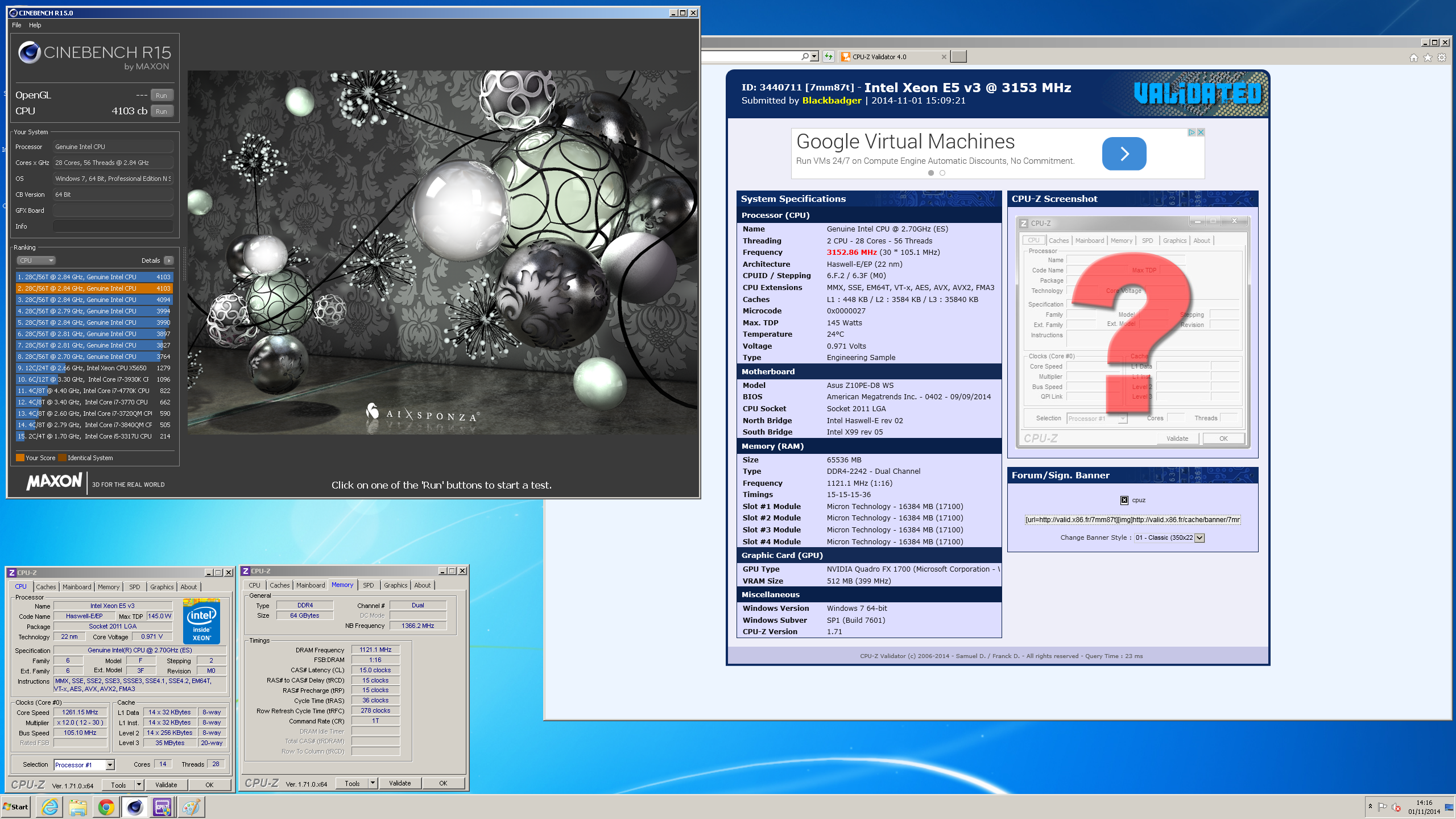Click the orange Your Score legend swatch
1456x819 pixels.
pos(20,458)
